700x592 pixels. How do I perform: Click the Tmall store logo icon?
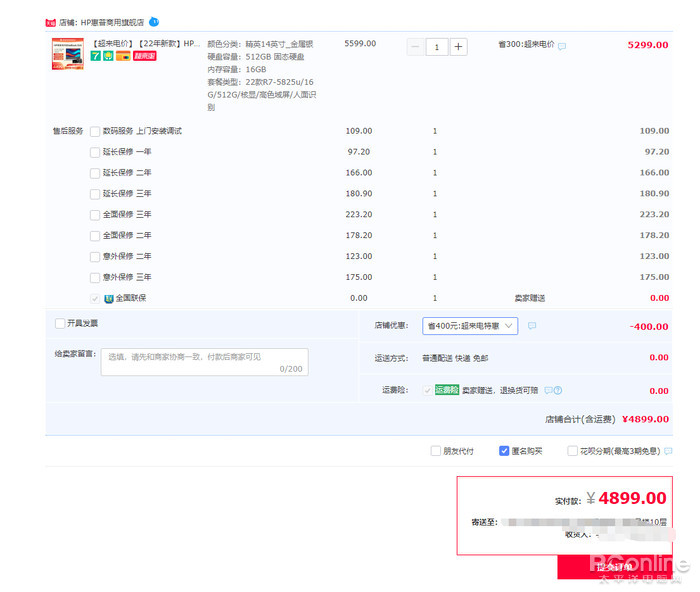pyautogui.click(x=50, y=22)
